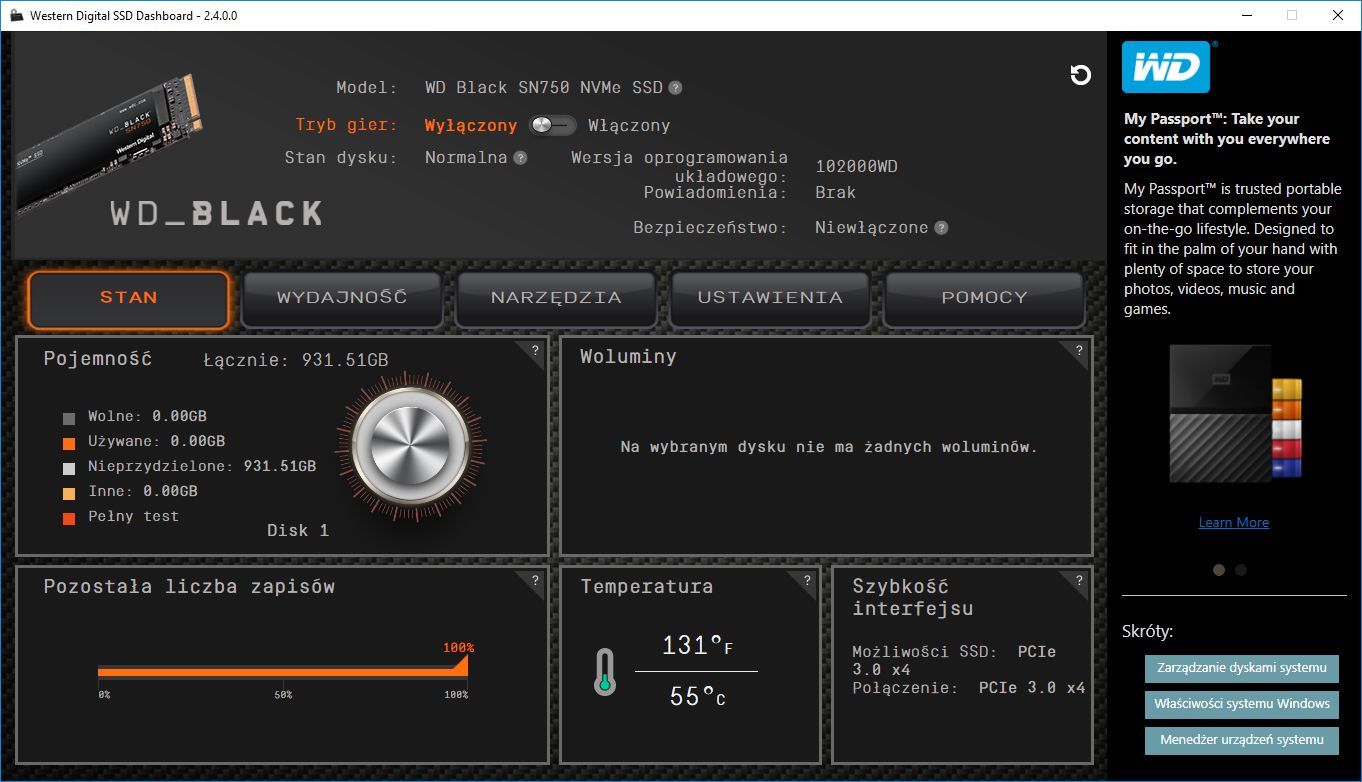Open the USTAWIENIA tab
This screenshot has width=1362, height=782.
point(770,298)
